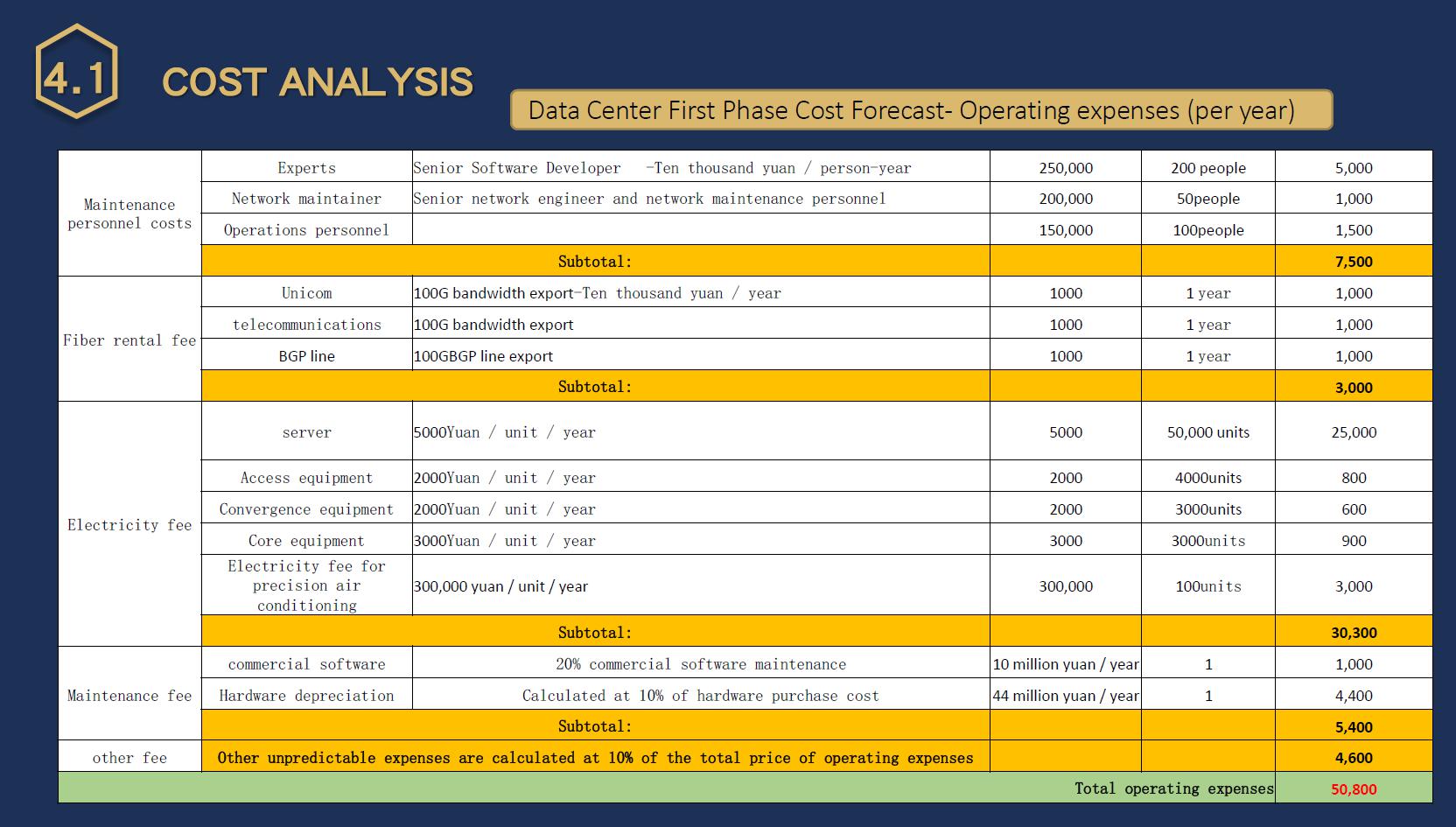Select the COST ANALYSIS heading
1456x827 pixels.
[x=317, y=82]
